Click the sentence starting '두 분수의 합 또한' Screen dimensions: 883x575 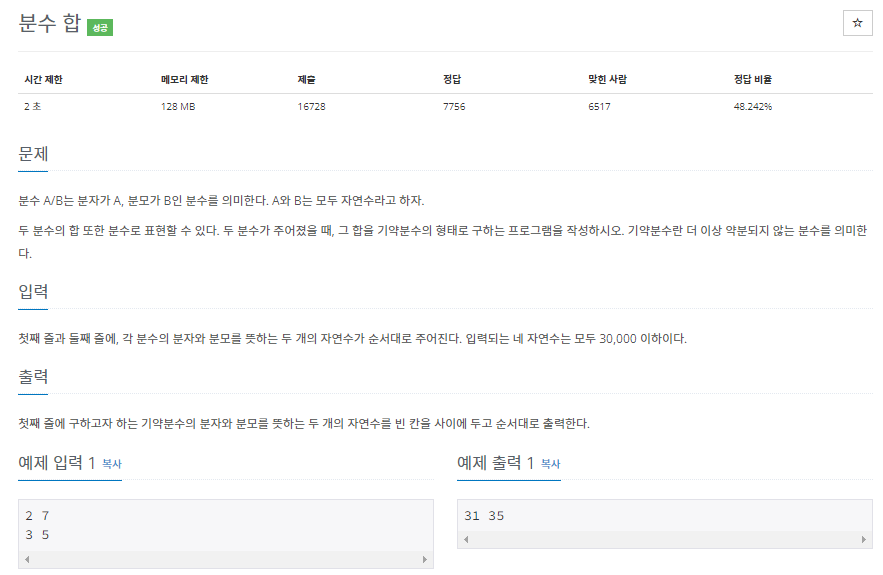[x=443, y=242]
